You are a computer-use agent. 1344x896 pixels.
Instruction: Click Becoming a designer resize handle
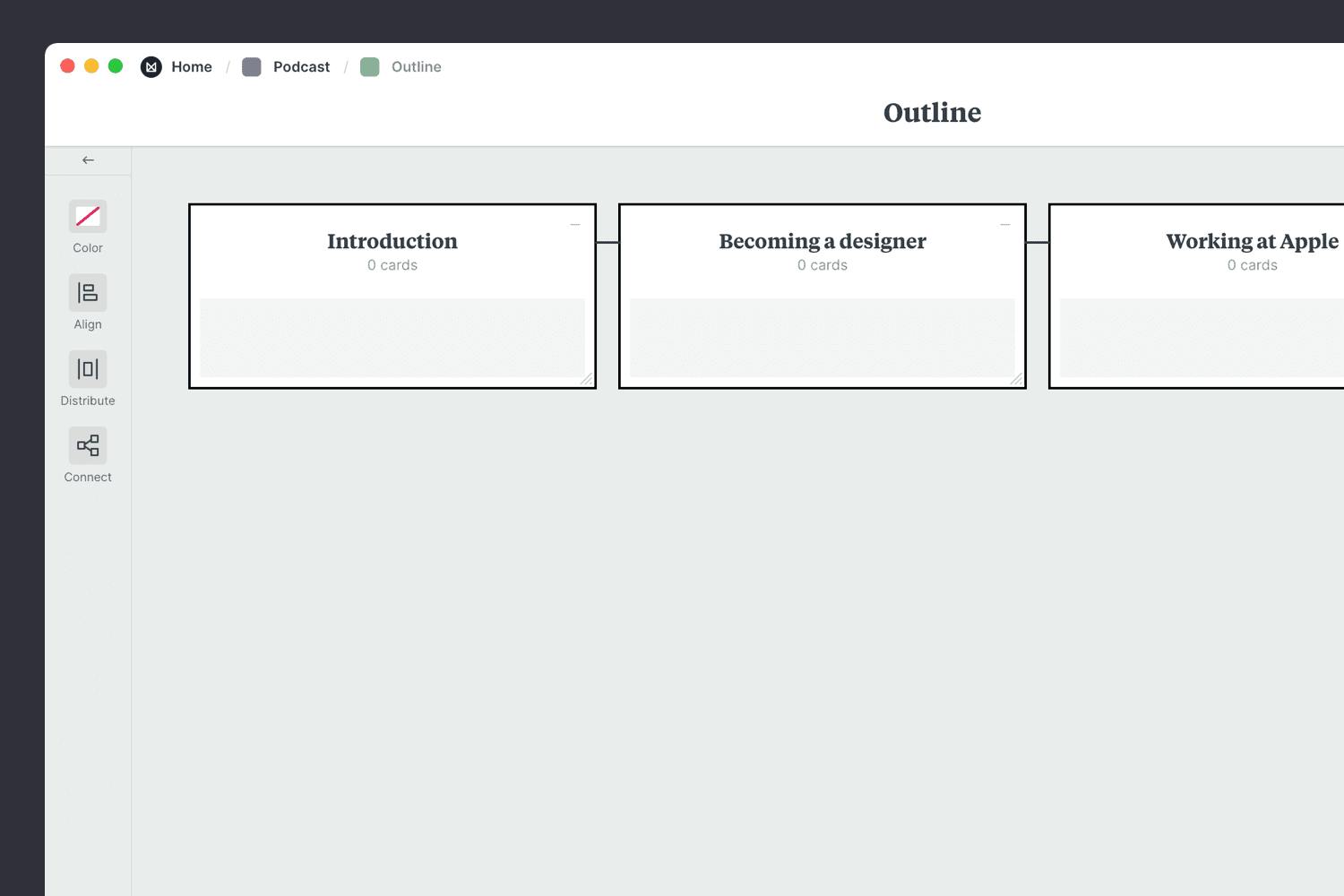click(1017, 380)
